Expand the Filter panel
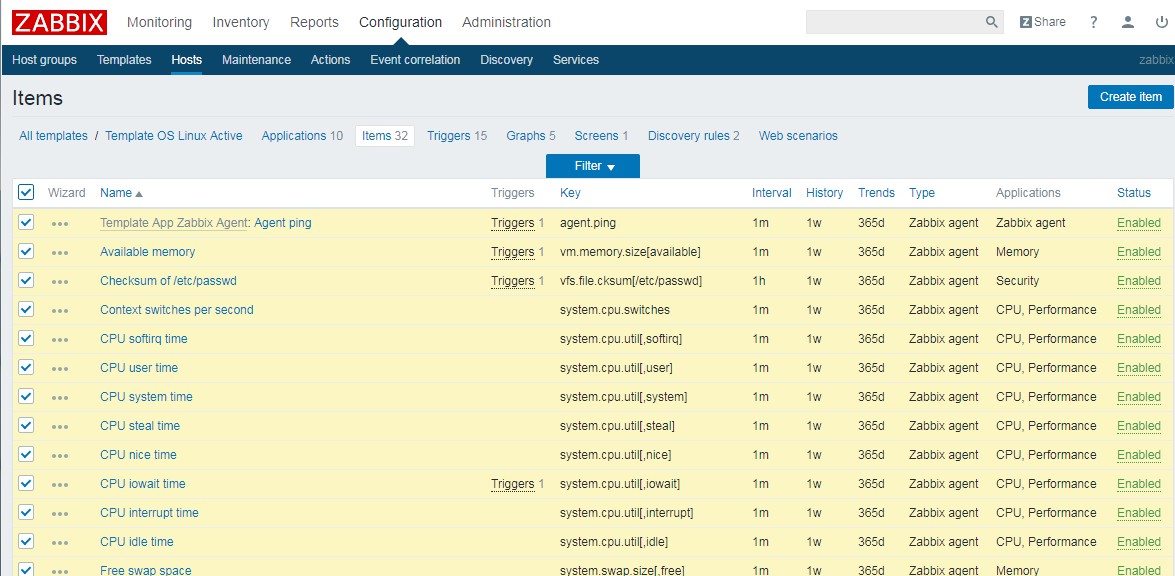The width and height of the screenshot is (1175, 576). pyautogui.click(x=593, y=166)
